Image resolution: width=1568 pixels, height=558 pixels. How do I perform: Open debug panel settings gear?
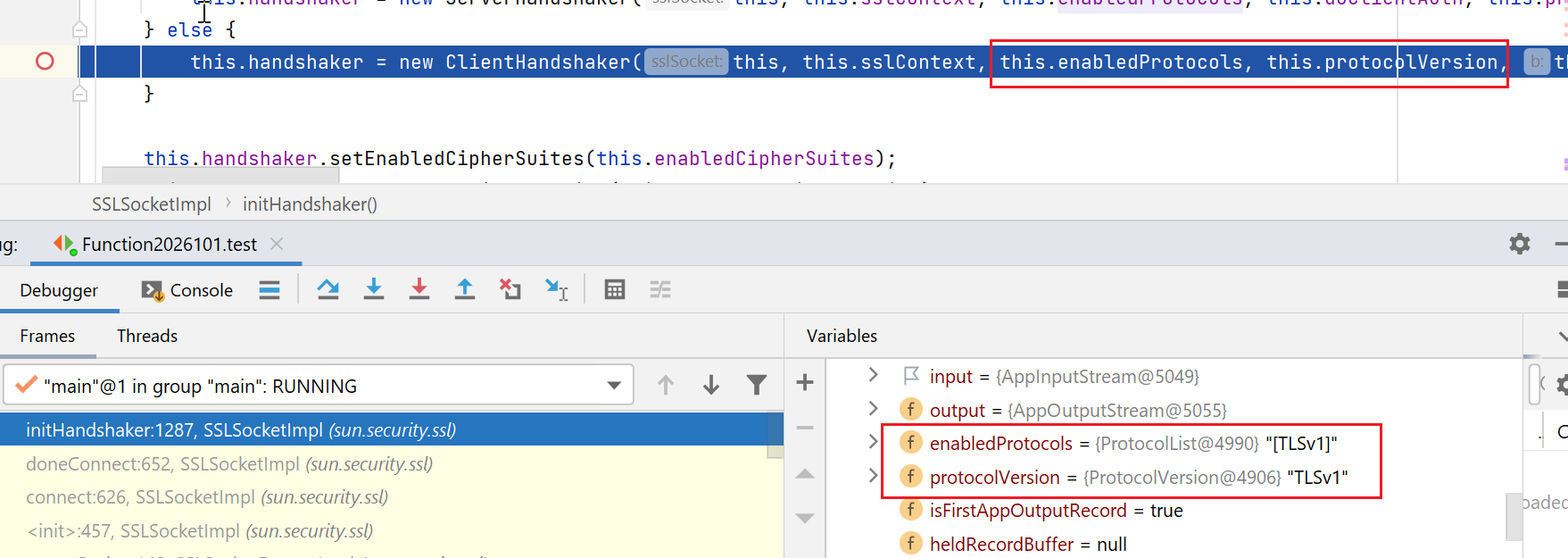(1519, 244)
